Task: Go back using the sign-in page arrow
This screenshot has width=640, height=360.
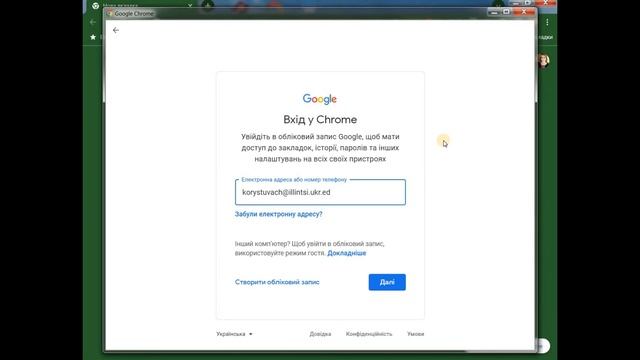Action: coord(116,30)
